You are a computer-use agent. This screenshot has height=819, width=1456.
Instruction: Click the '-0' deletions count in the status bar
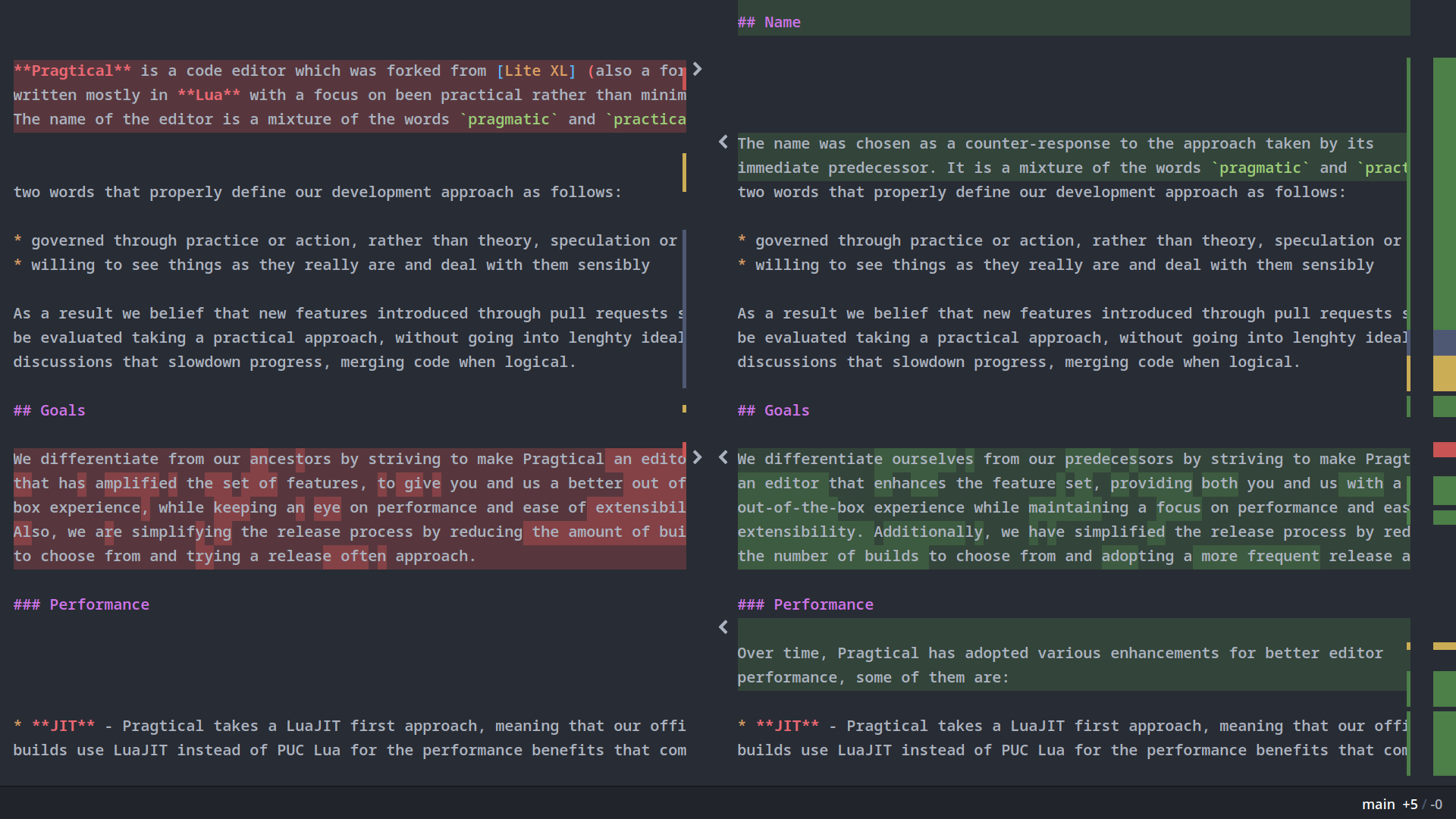1436,805
